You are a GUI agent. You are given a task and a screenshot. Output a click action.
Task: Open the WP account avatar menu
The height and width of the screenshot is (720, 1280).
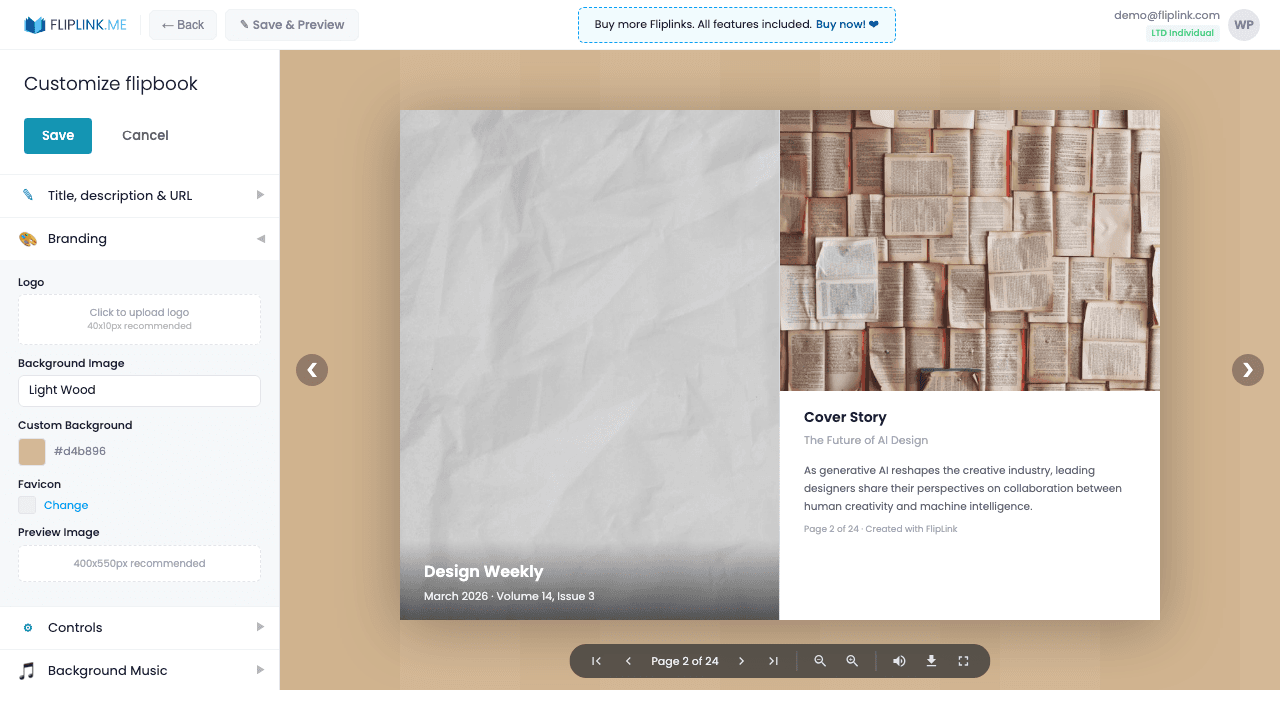[1243, 24]
